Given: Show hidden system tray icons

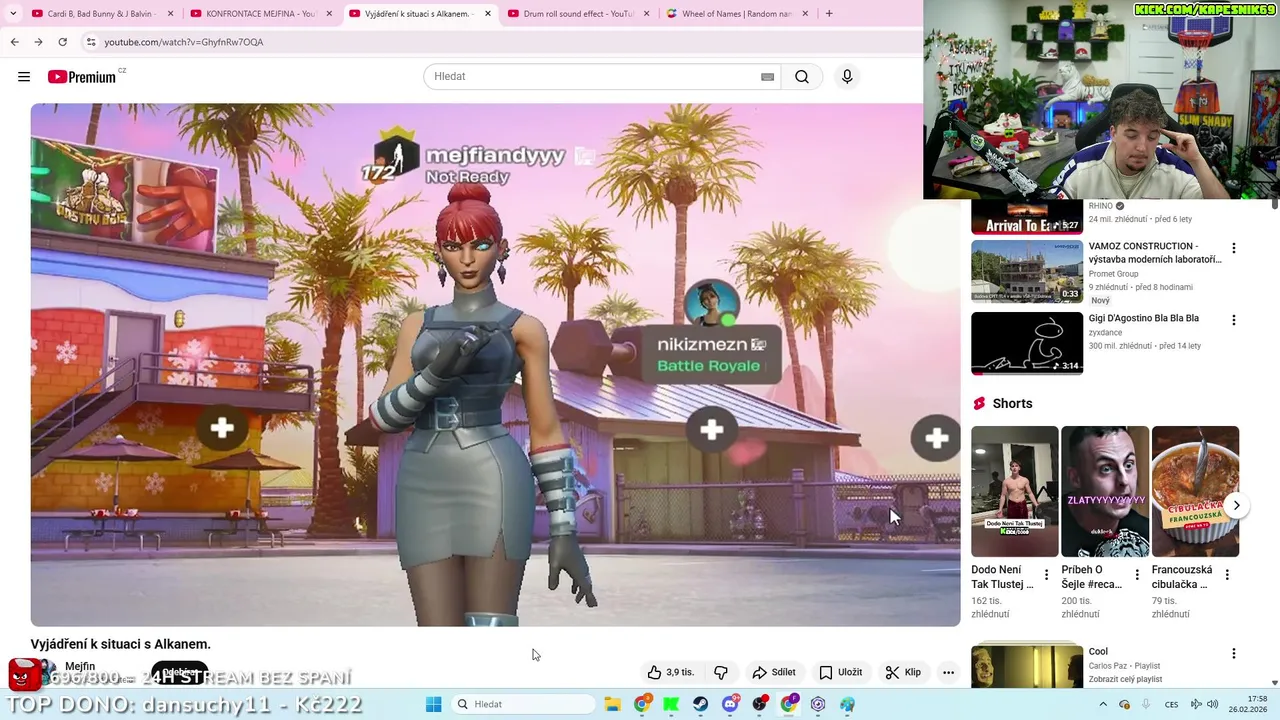Looking at the screenshot, I should 1103,704.
